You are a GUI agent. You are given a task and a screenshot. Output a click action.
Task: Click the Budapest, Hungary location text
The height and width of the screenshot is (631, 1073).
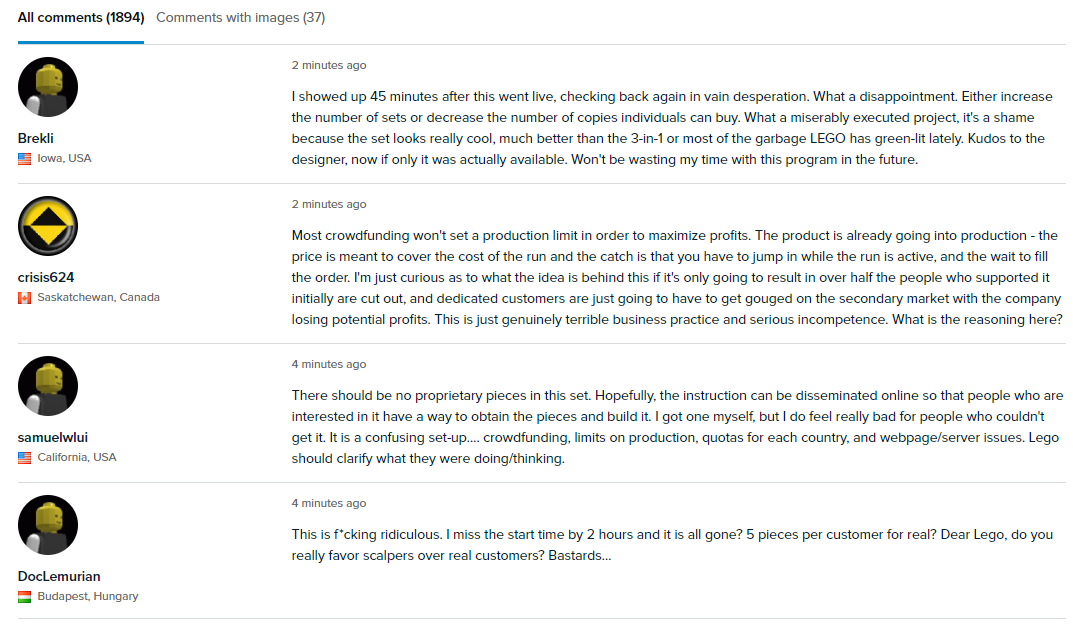pyautogui.click(x=88, y=596)
